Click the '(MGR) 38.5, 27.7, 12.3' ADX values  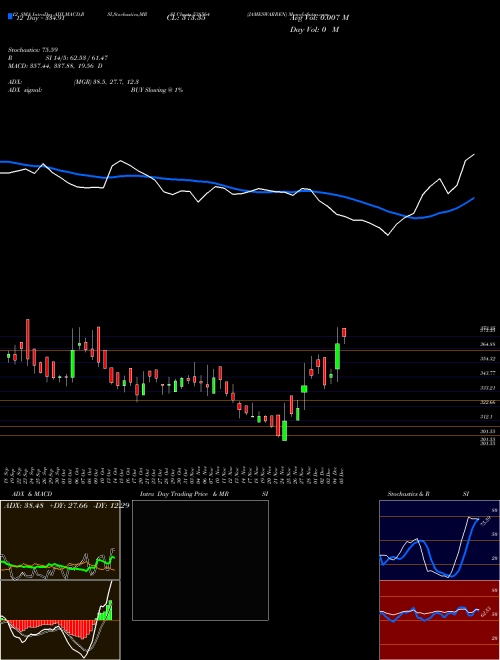tap(106, 82)
